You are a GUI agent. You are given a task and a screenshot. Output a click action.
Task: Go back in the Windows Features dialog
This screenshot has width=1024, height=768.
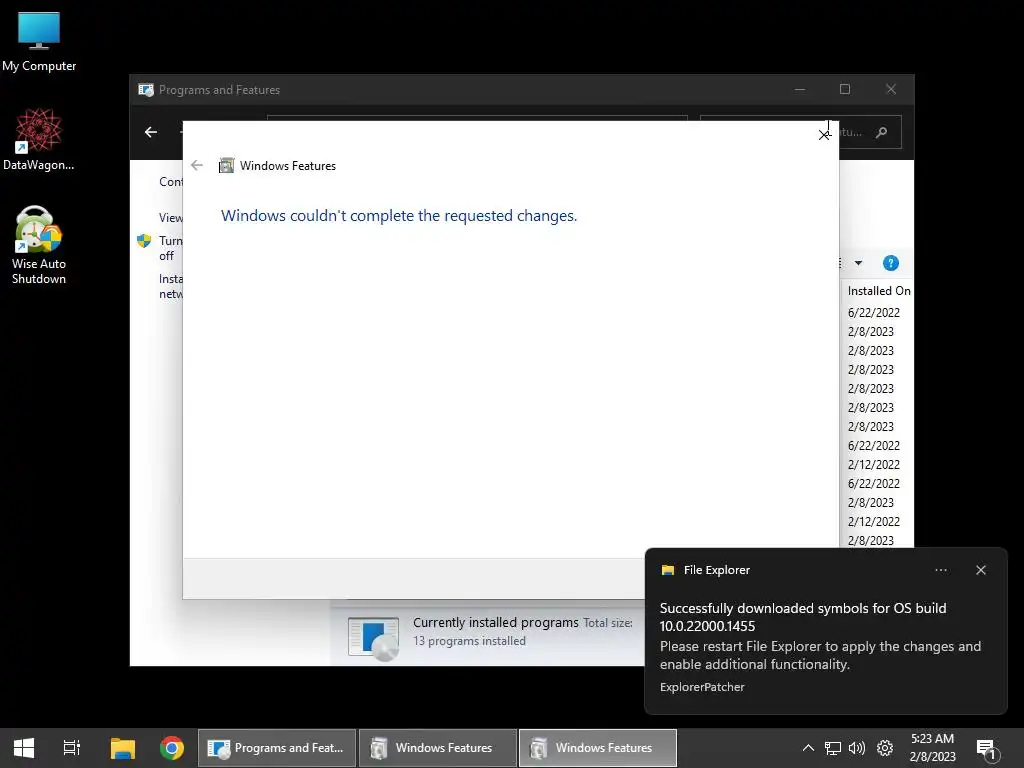tap(197, 165)
